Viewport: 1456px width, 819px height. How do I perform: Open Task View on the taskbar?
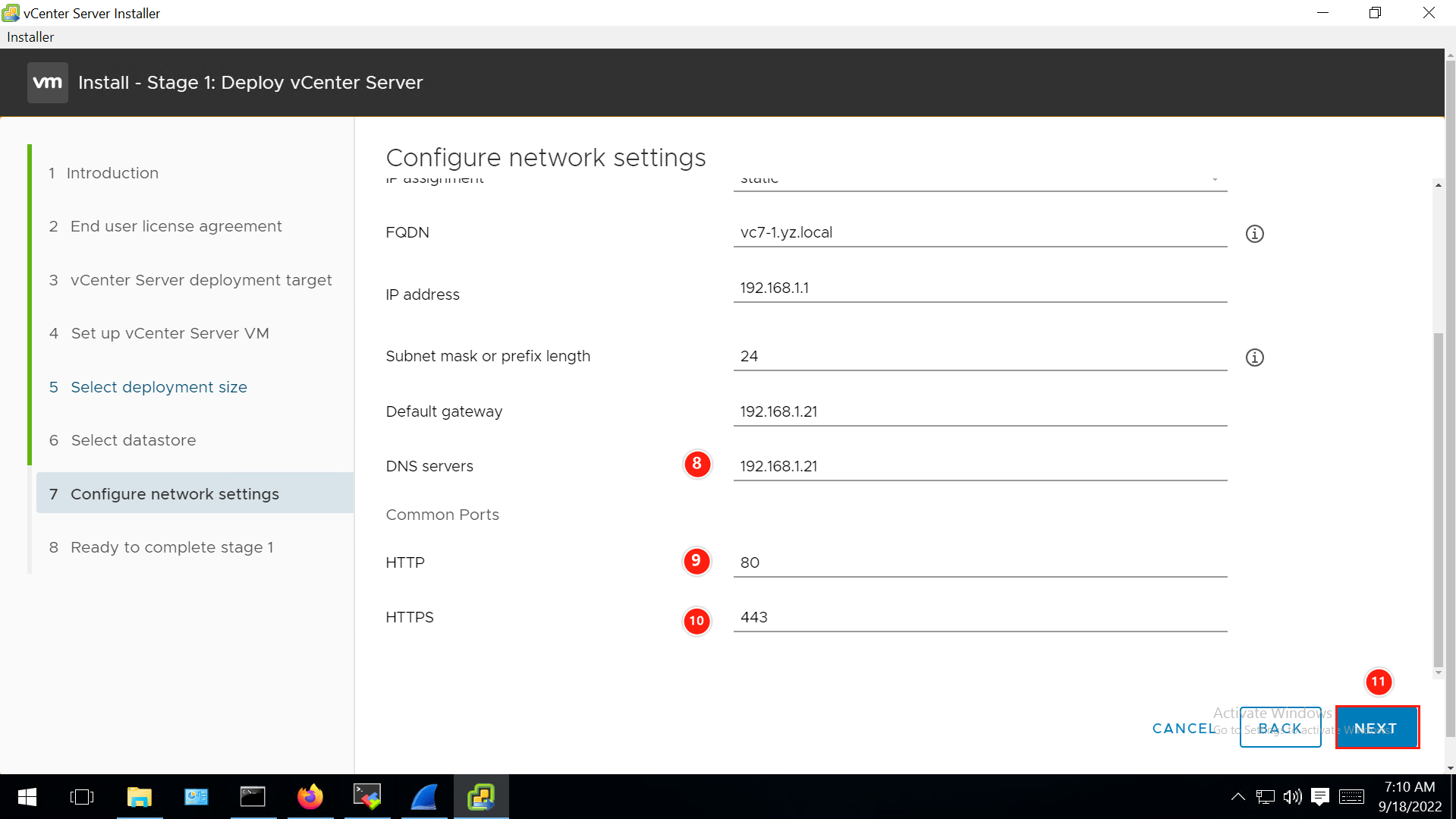click(82, 797)
